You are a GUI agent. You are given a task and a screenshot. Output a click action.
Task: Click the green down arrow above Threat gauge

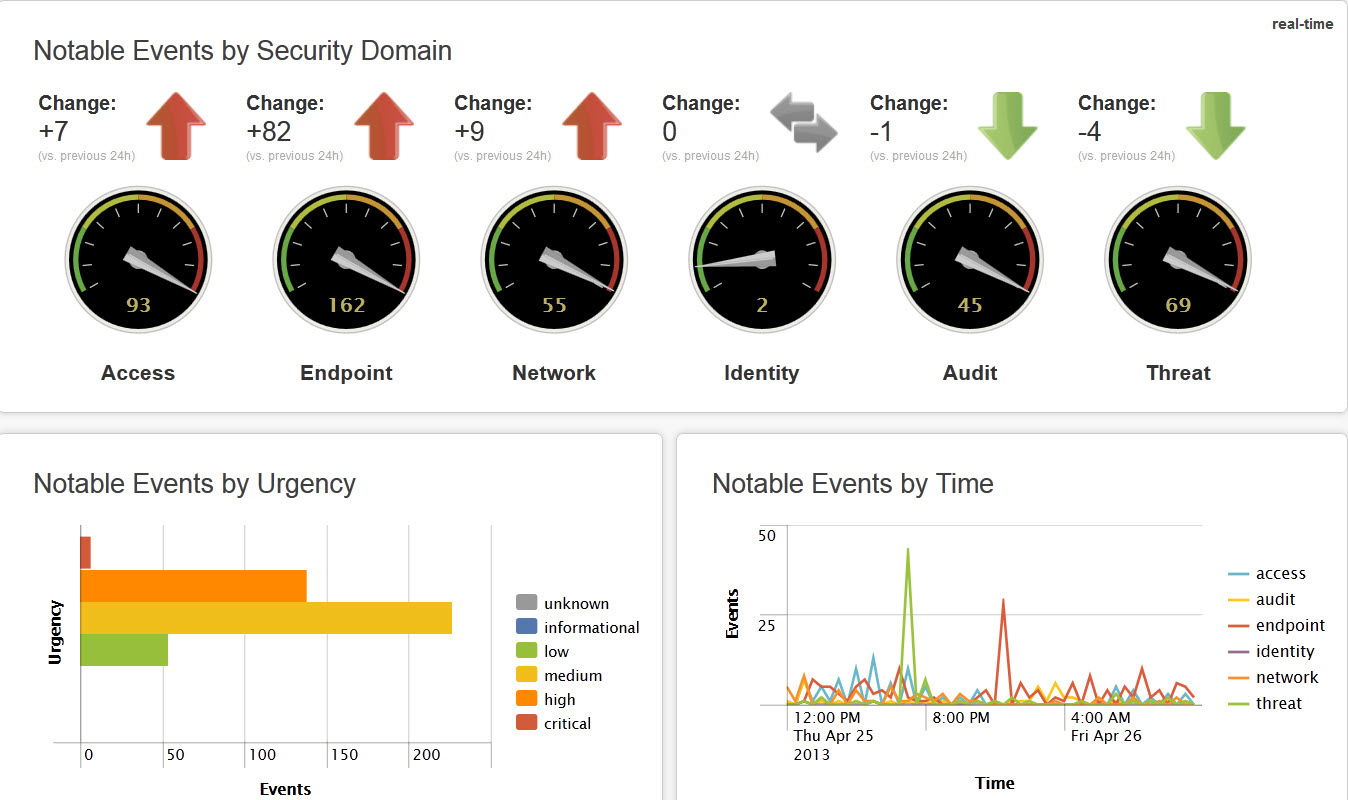(1215, 126)
